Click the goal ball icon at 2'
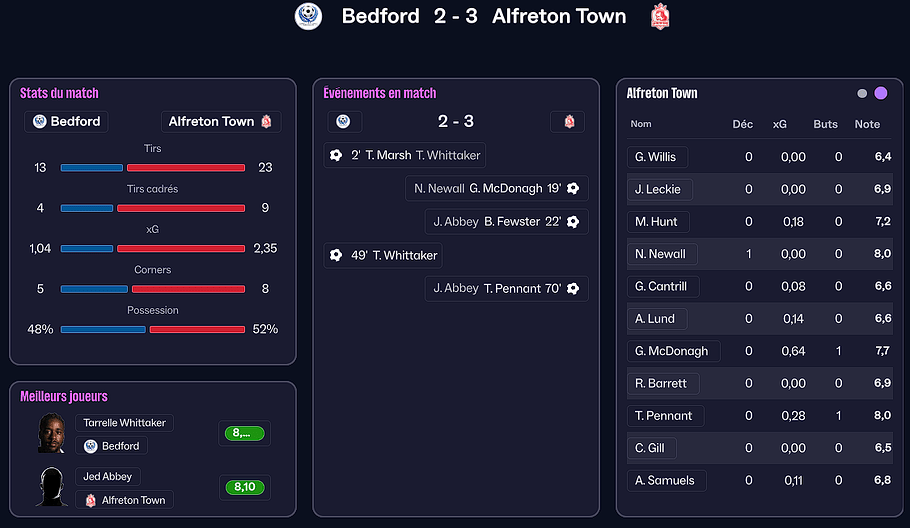The height and width of the screenshot is (528, 910). click(x=336, y=155)
